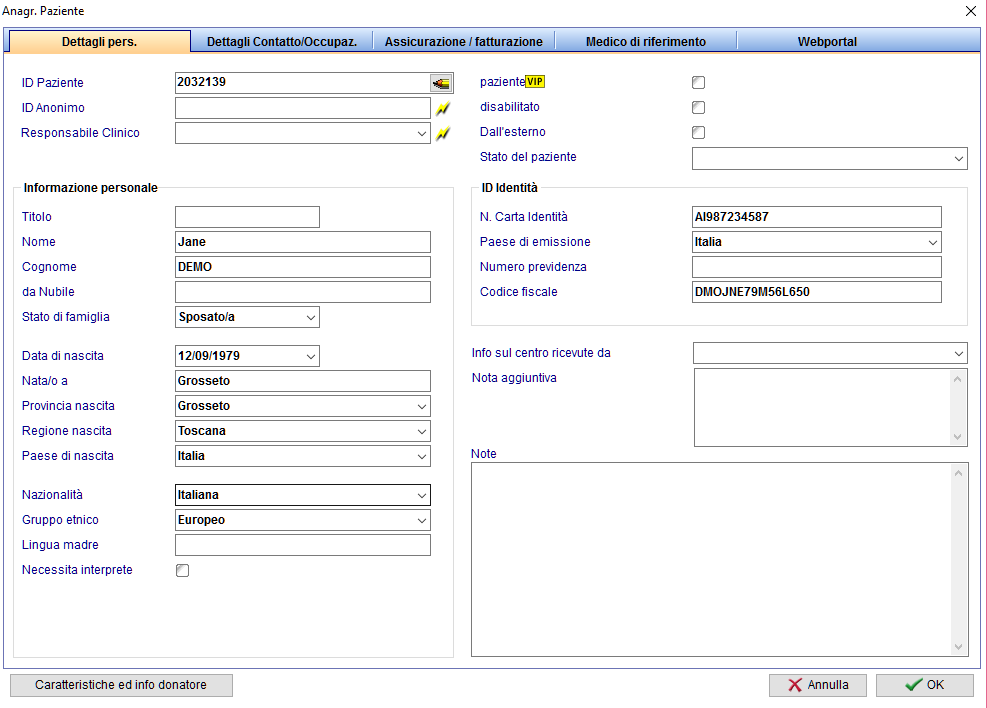
Task: Click the Stato del paziente label
Action: [528, 157]
